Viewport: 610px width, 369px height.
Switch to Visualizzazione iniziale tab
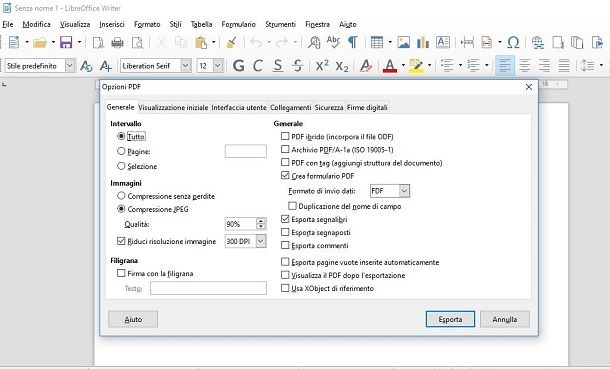point(173,107)
